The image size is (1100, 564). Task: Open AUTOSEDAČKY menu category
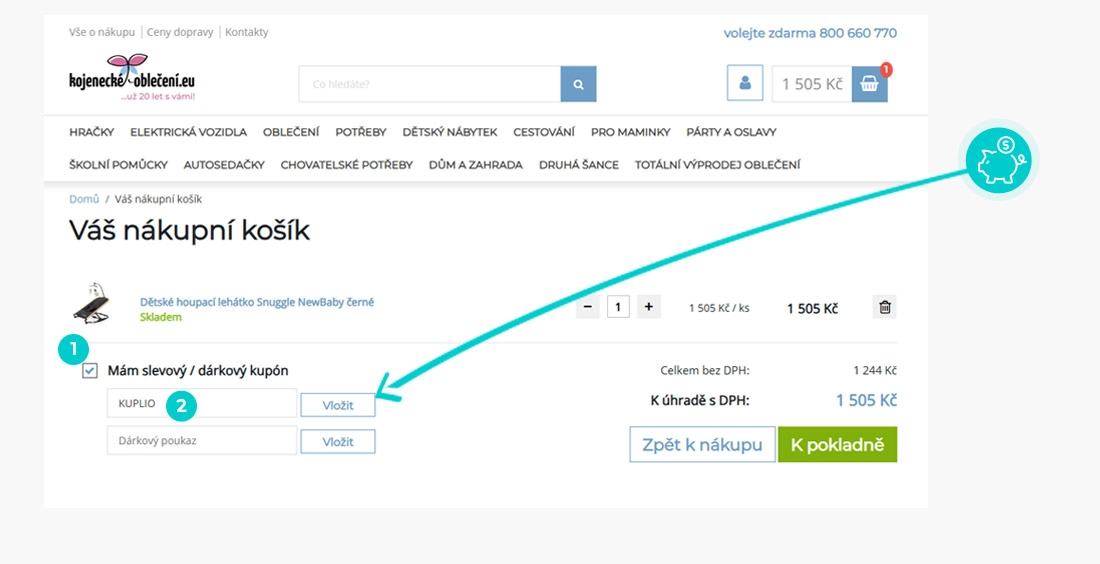pos(224,165)
